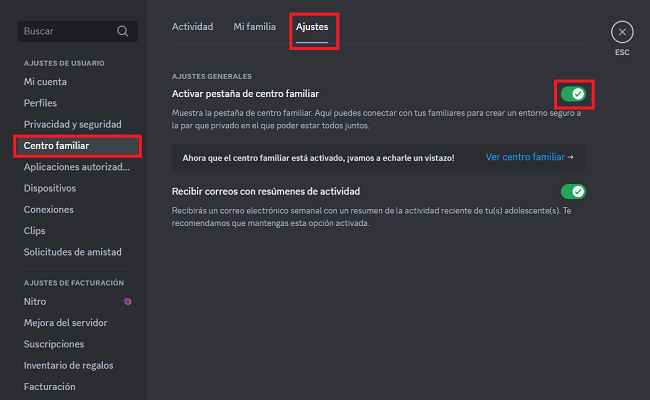This screenshot has height=400, width=650.
Task: Open Mi cuenta settings
Action: point(45,81)
